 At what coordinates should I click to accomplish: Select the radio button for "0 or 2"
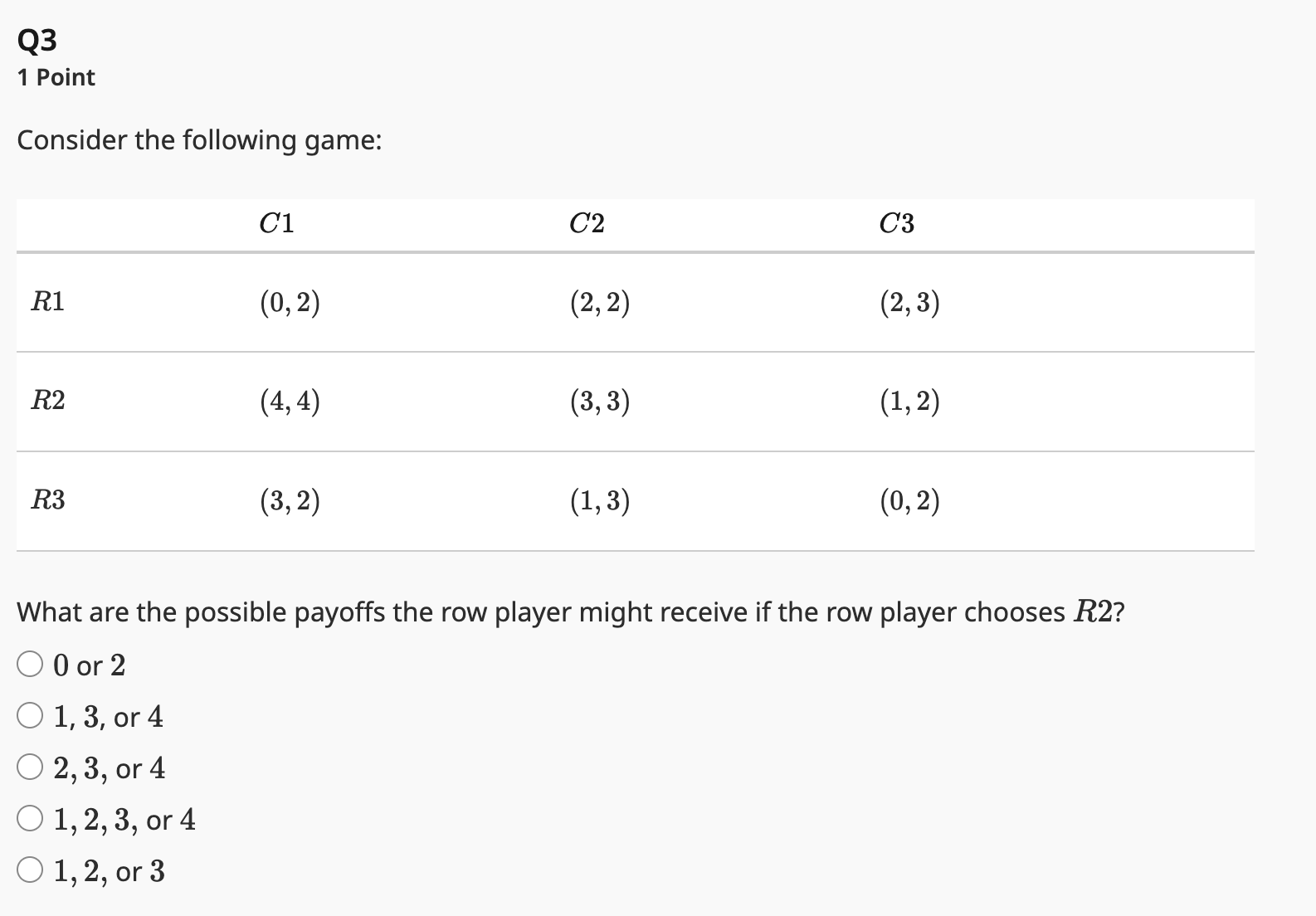tap(30, 664)
